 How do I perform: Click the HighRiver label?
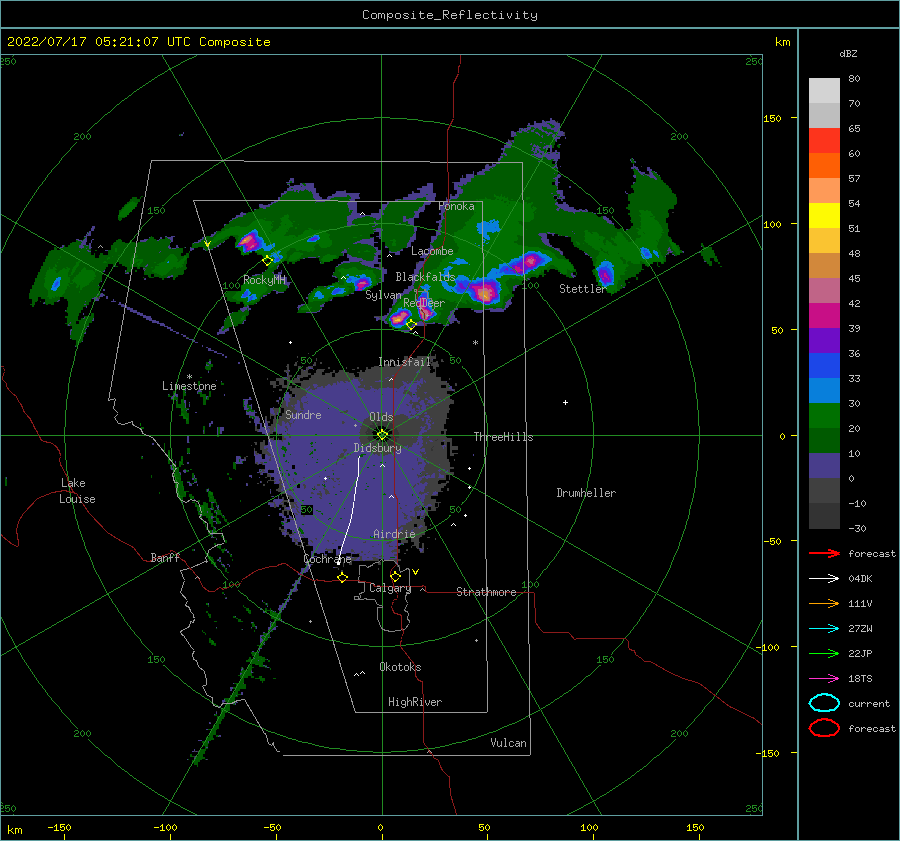415,702
